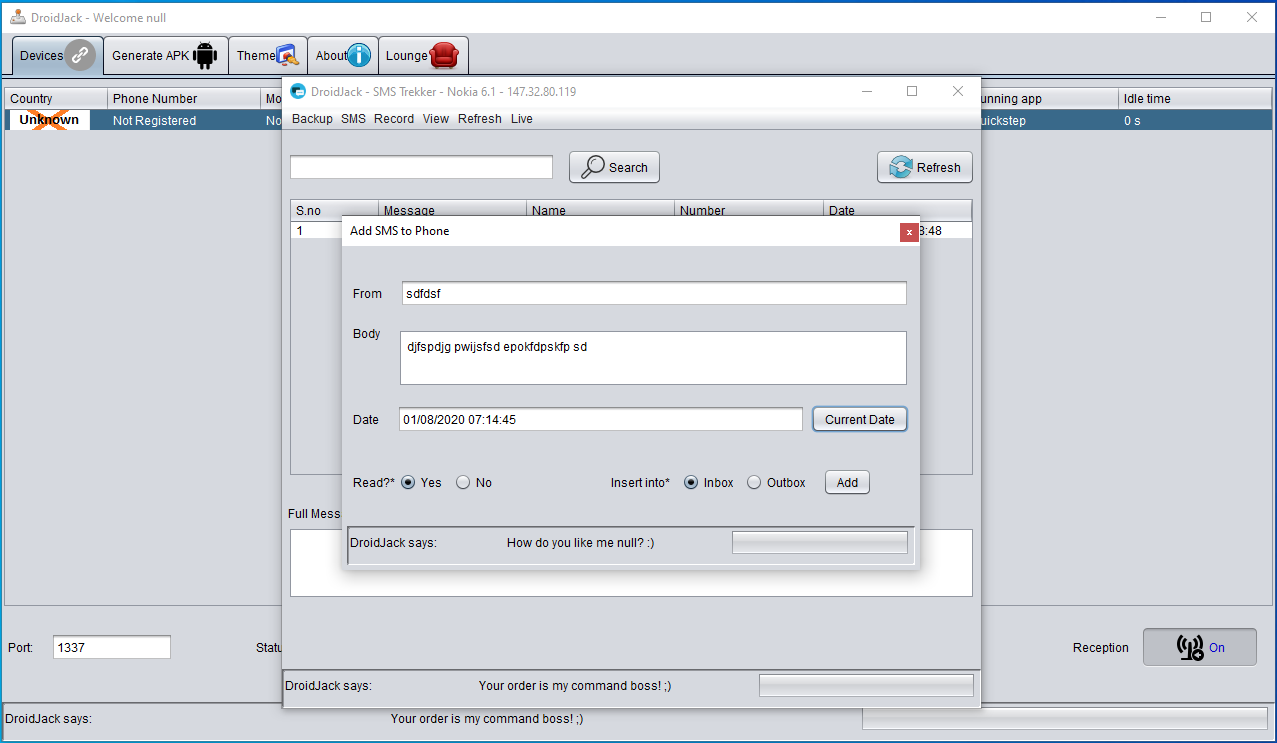Screen dimensions: 1277x743
Task: Click the Number column header in SMS table
Action: click(x=750, y=210)
